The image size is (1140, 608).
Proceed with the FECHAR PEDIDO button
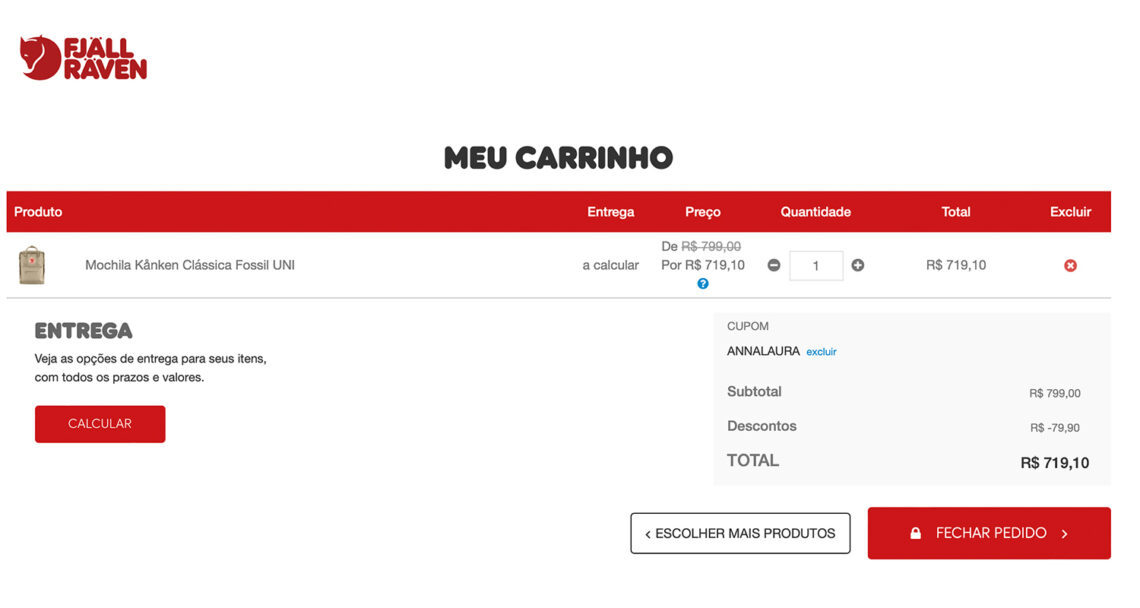(x=989, y=533)
